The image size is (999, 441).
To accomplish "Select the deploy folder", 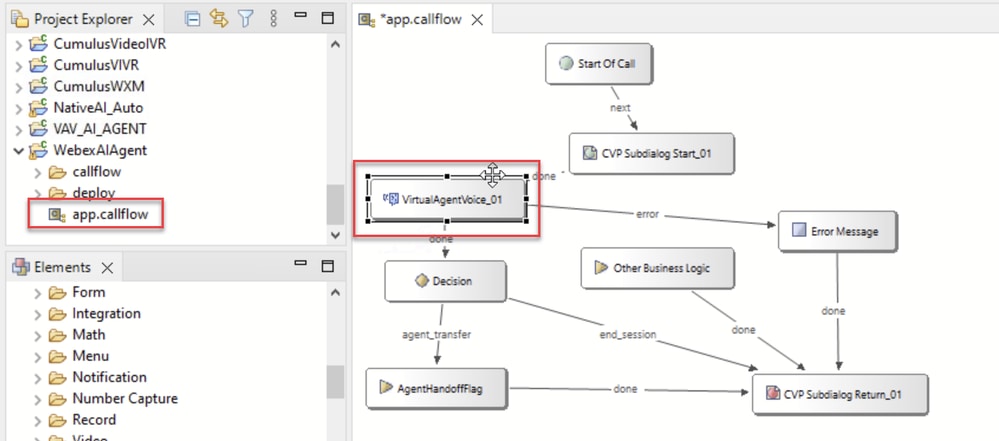I will click(94, 192).
